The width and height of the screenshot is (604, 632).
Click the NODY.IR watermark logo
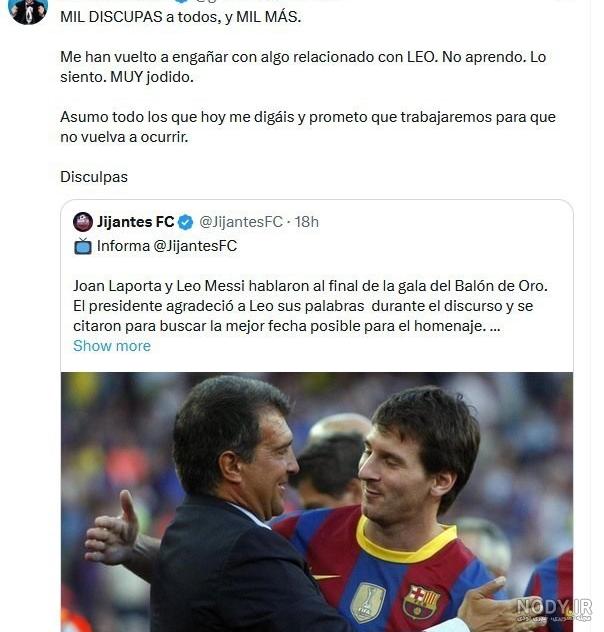pos(554,609)
